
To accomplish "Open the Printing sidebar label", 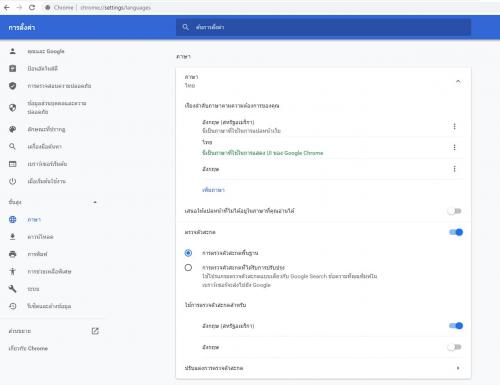I will (37, 254).
